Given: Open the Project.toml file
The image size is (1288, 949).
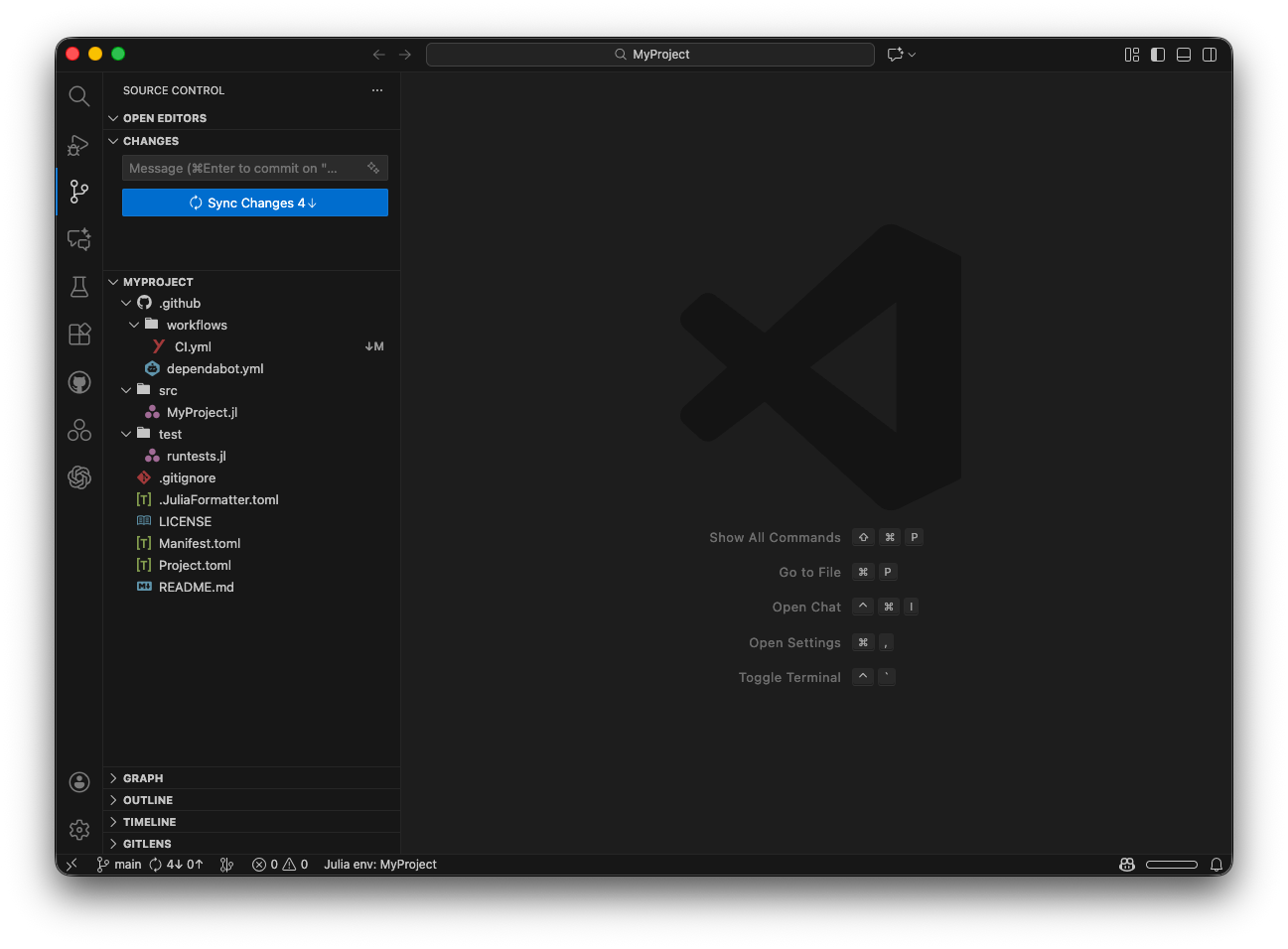Looking at the screenshot, I should 195,566.
